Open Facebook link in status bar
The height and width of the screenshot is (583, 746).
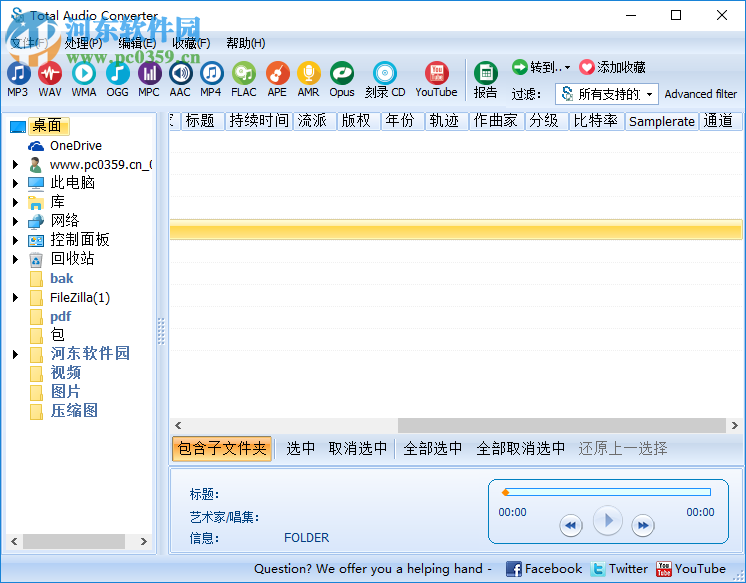tap(544, 569)
